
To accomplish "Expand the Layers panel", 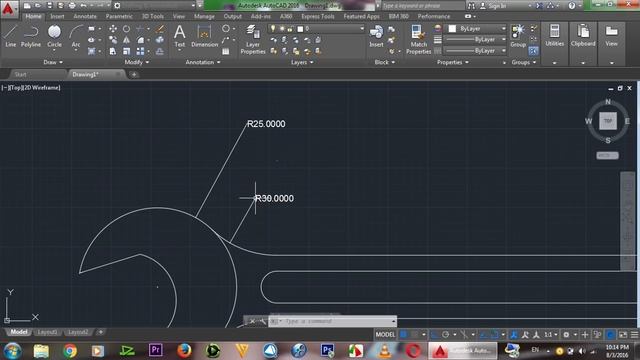I will point(302,62).
